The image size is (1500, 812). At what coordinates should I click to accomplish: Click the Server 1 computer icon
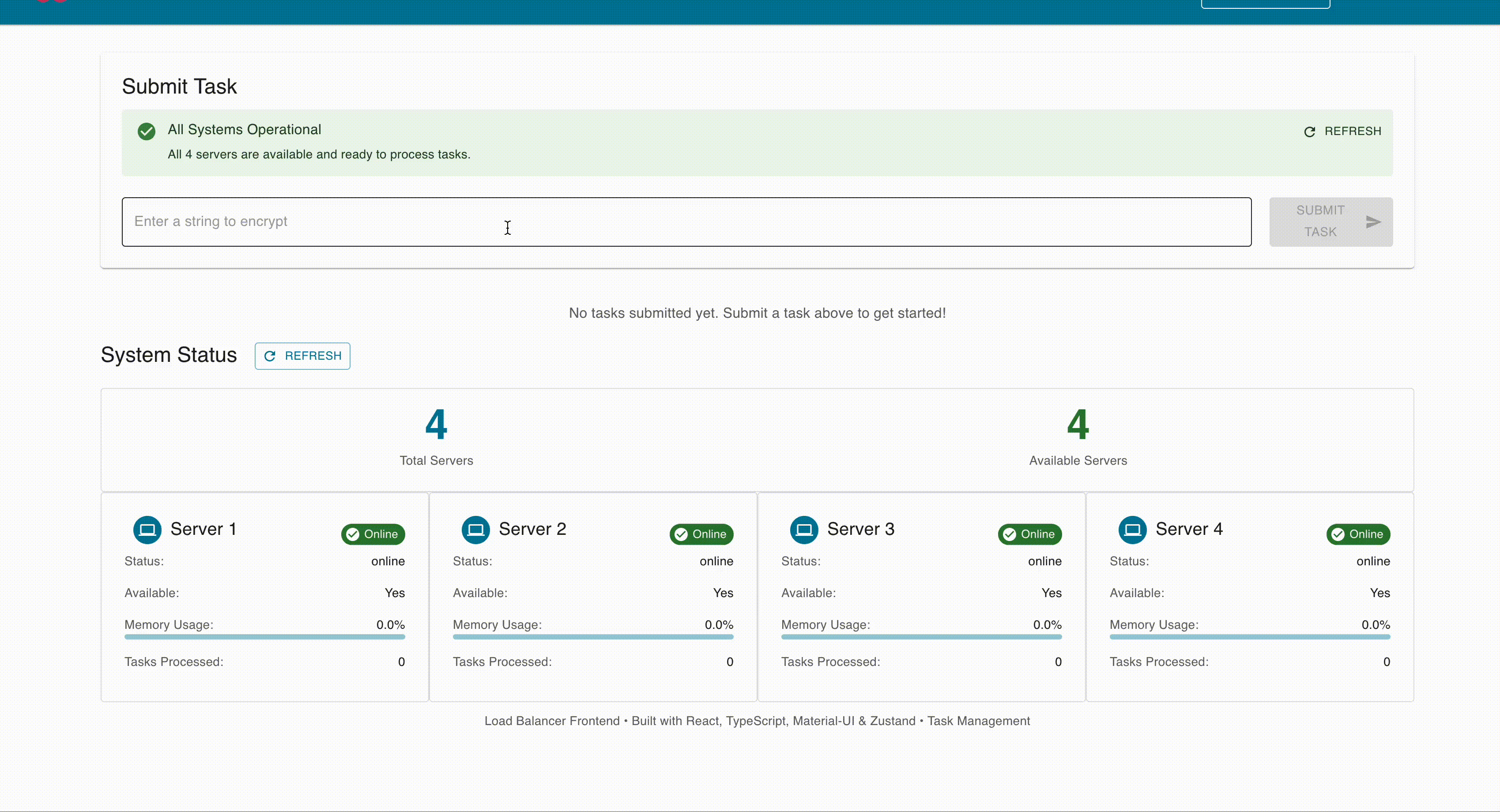tap(147, 530)
